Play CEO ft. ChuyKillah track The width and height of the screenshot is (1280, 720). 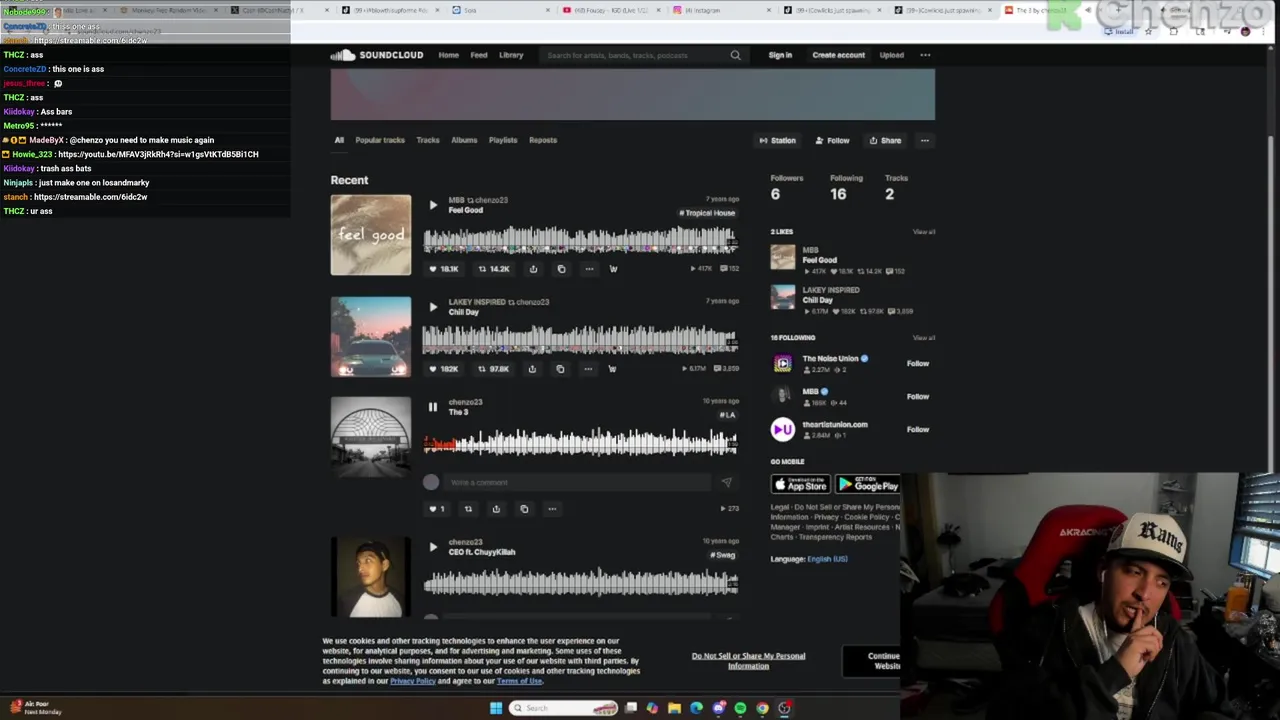pyautogui.click(x=433, y=547)
